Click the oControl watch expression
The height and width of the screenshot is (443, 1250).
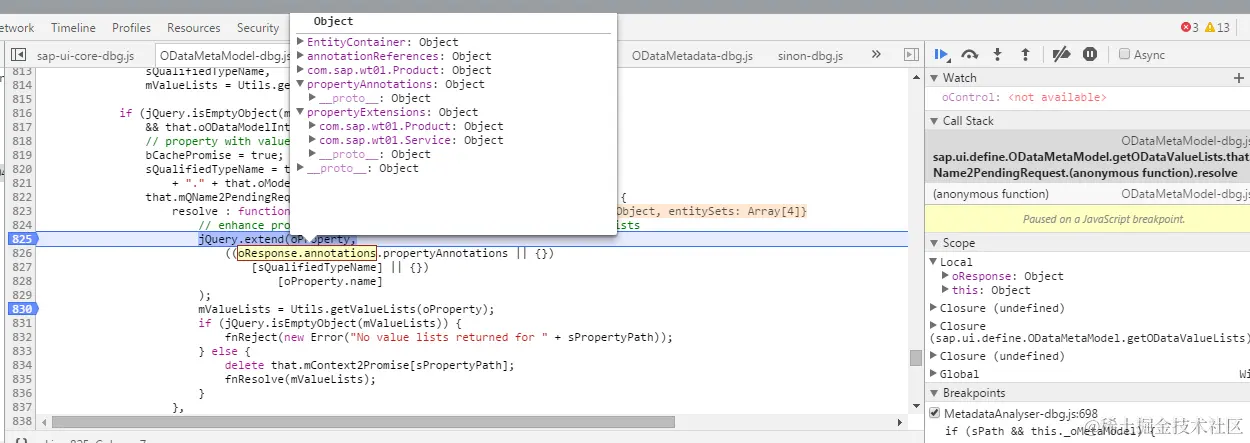click(1024, 97)
